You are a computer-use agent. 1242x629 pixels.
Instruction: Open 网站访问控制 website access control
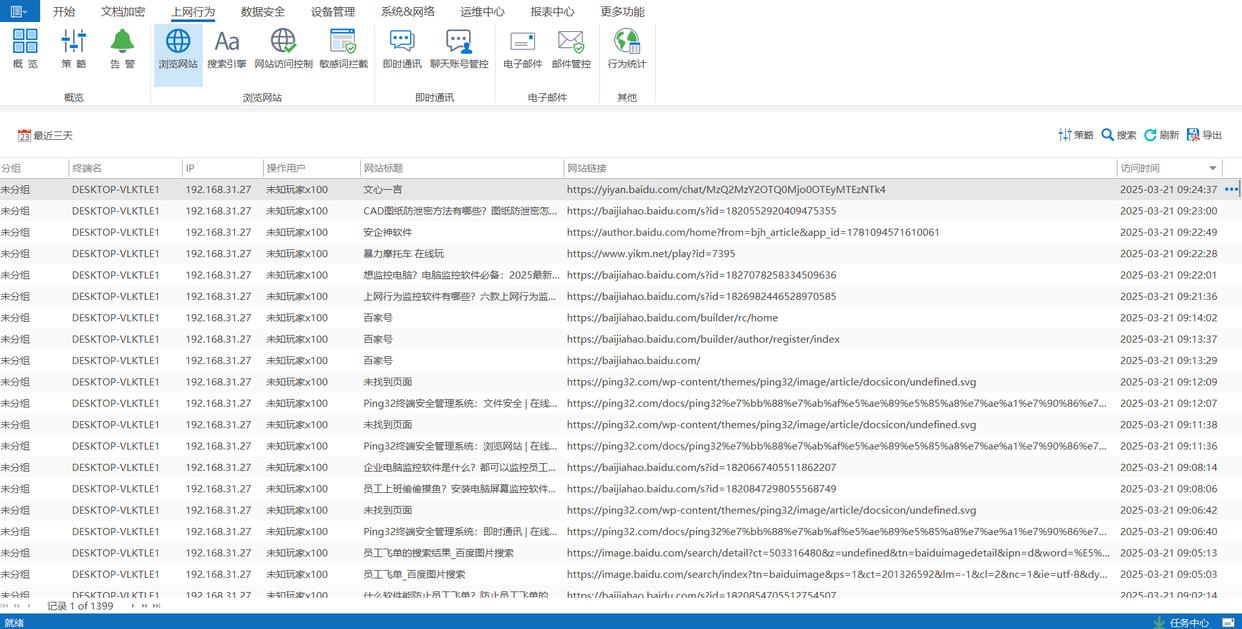(283, 49)
